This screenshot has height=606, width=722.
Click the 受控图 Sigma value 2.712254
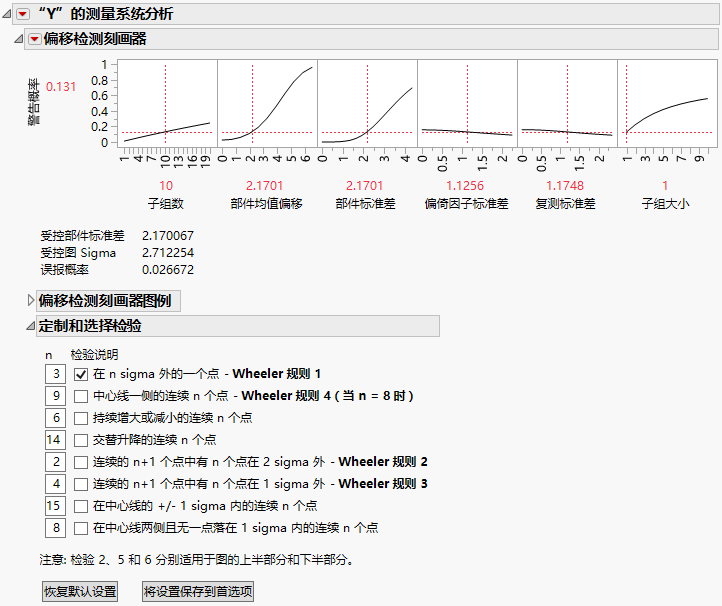click(x=168, y=253)
